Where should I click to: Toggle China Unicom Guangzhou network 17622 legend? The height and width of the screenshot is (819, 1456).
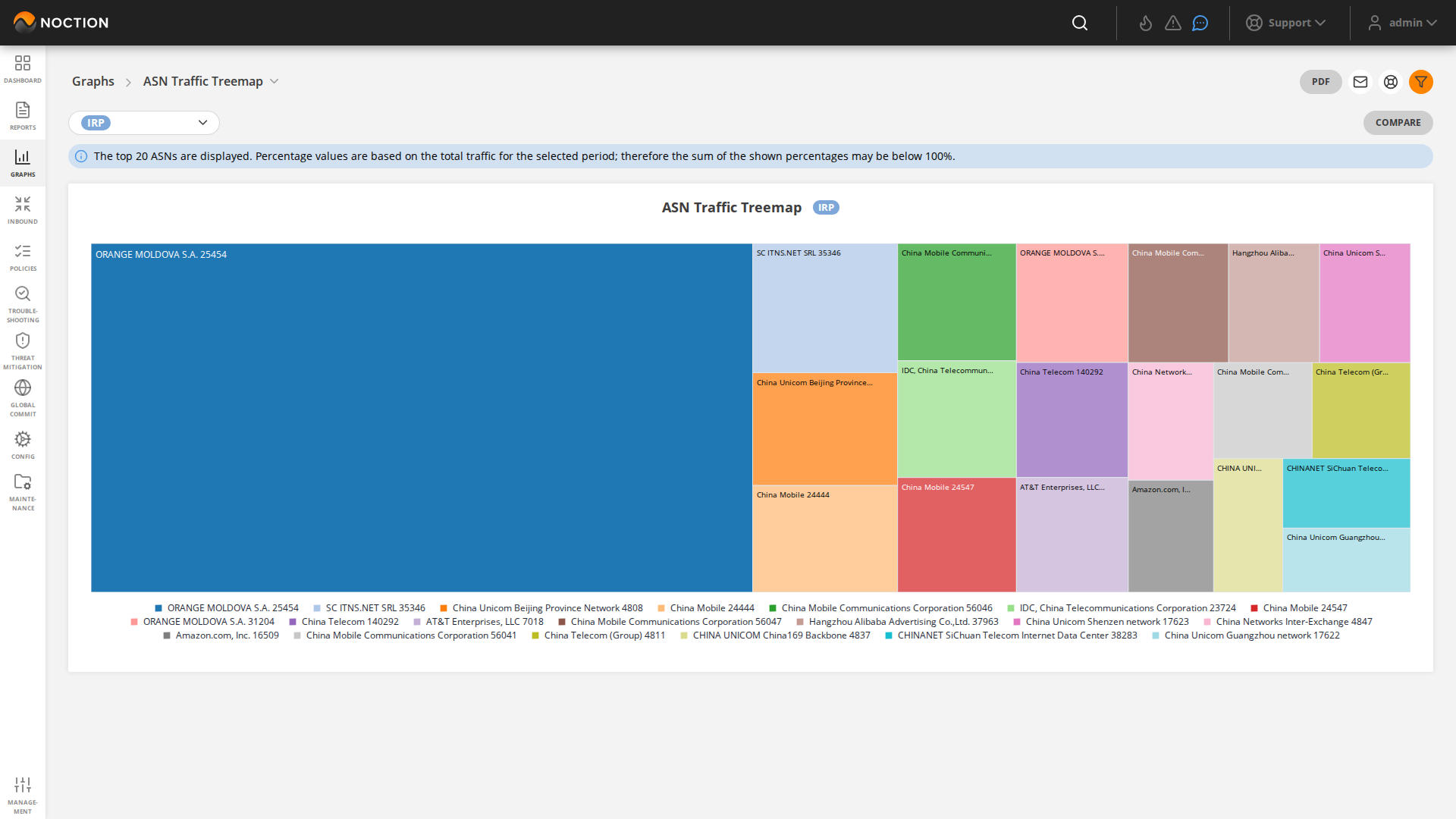[1245, 635]
